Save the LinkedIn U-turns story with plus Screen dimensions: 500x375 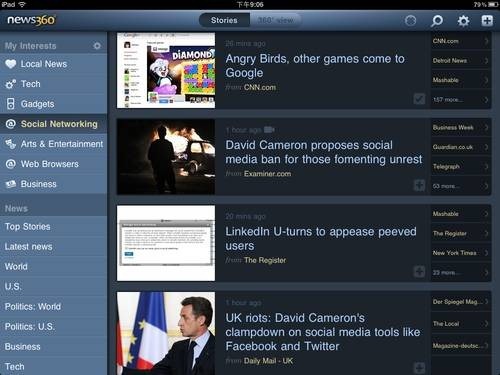tap(419, 272)
